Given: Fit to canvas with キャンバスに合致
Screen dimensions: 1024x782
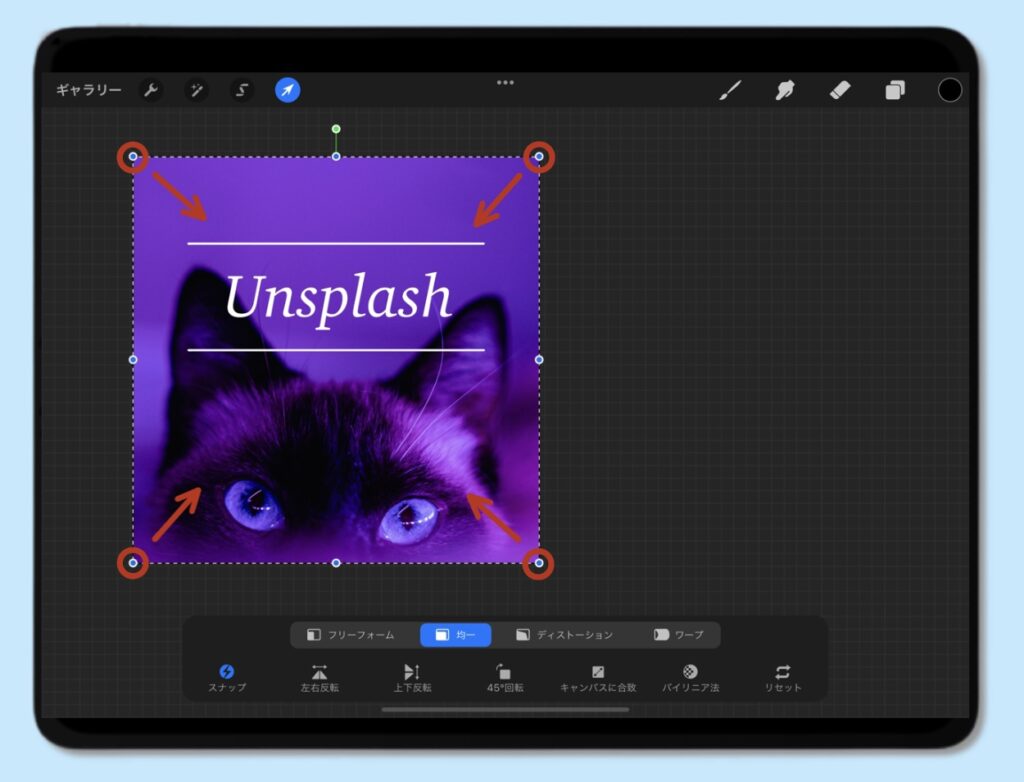Looking at the screenshot, I should click(x=598, y=678).
